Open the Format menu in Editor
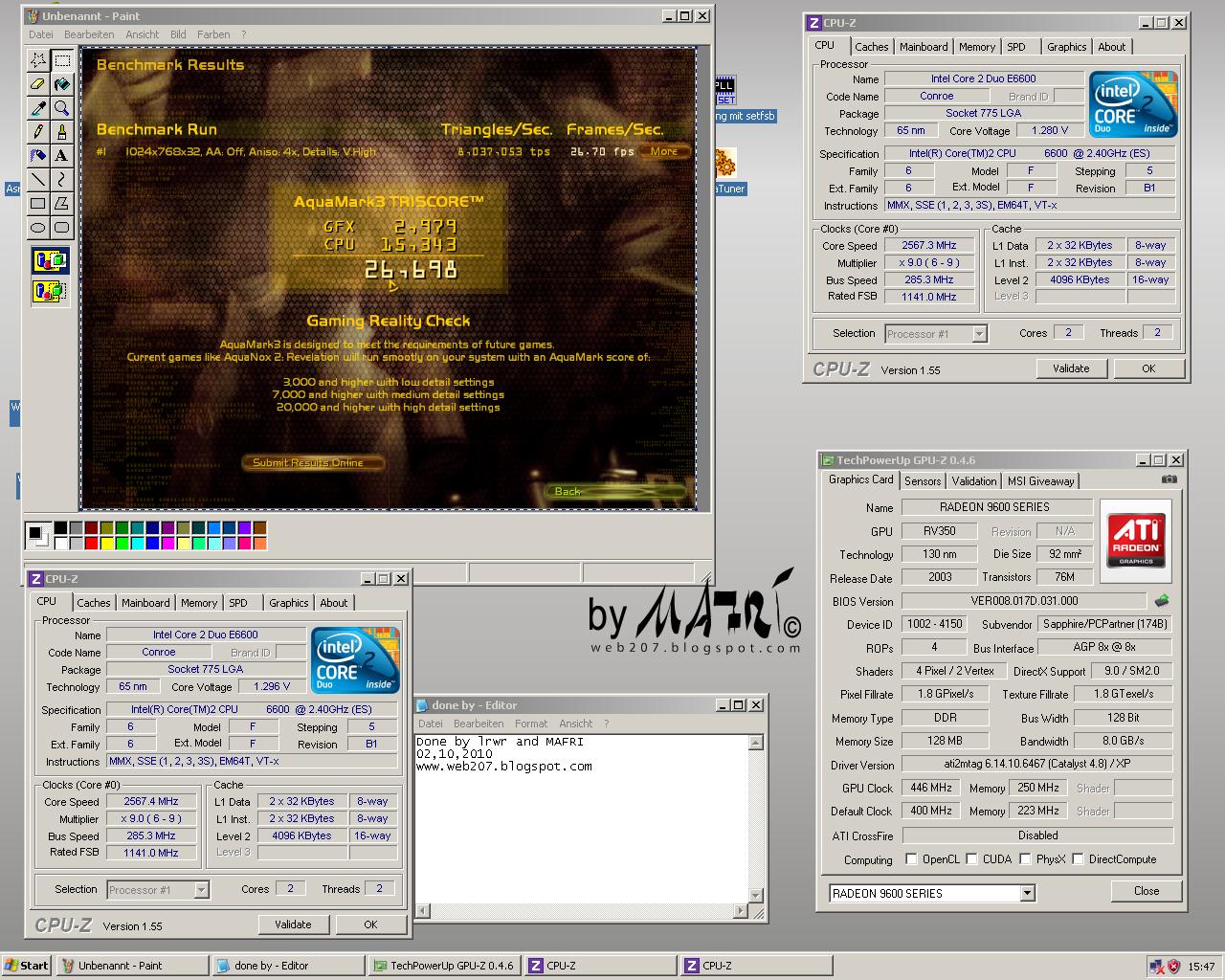Image resolution: width=1225 pixels, height=980 pixels. [x=531, y=724]
